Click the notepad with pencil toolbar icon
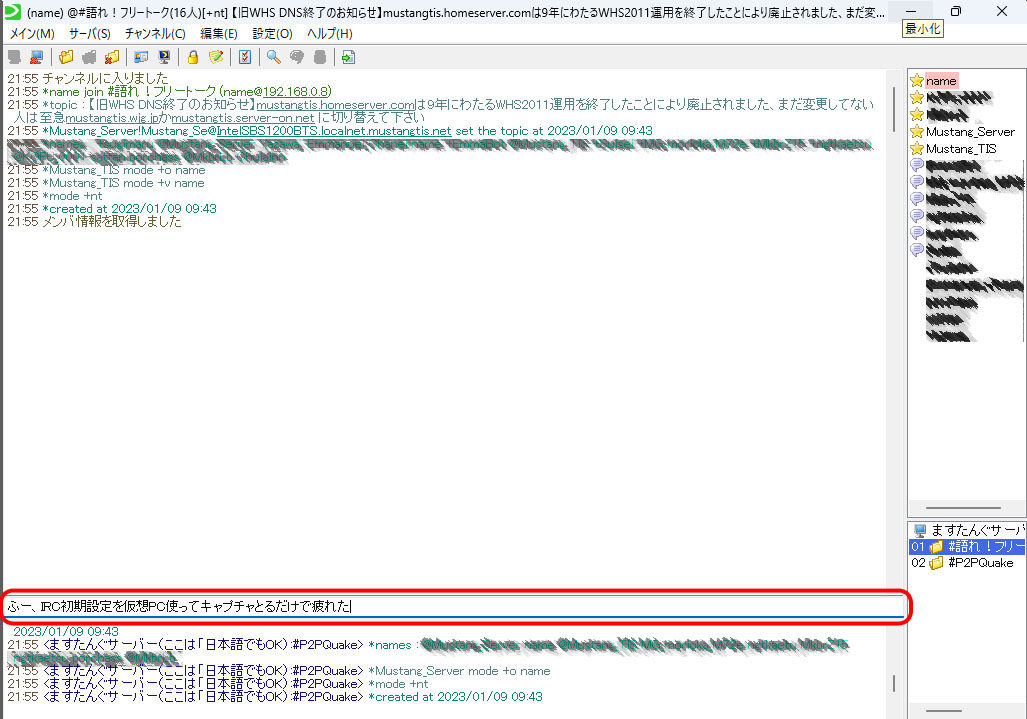 click(x=215, y=57)
